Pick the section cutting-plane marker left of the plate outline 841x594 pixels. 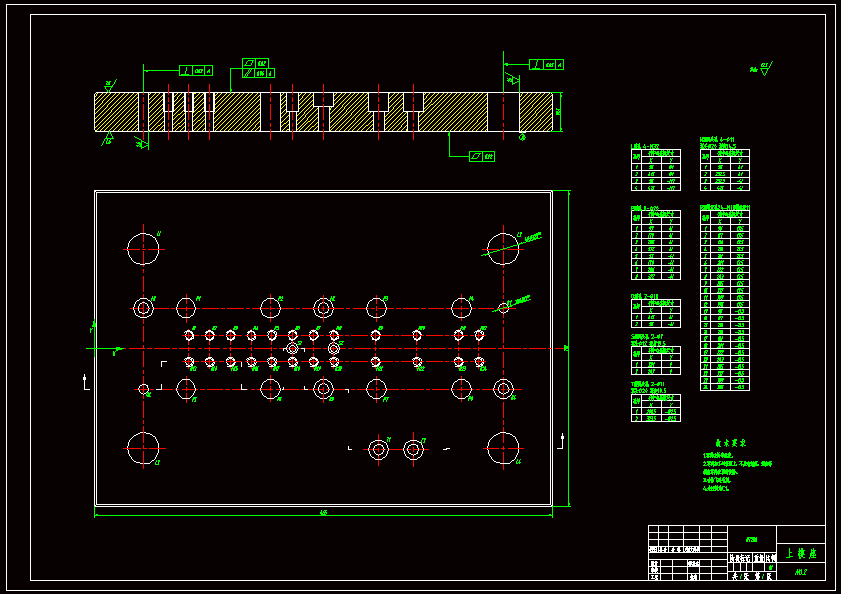pyautogui.click(x=86, y=382)
